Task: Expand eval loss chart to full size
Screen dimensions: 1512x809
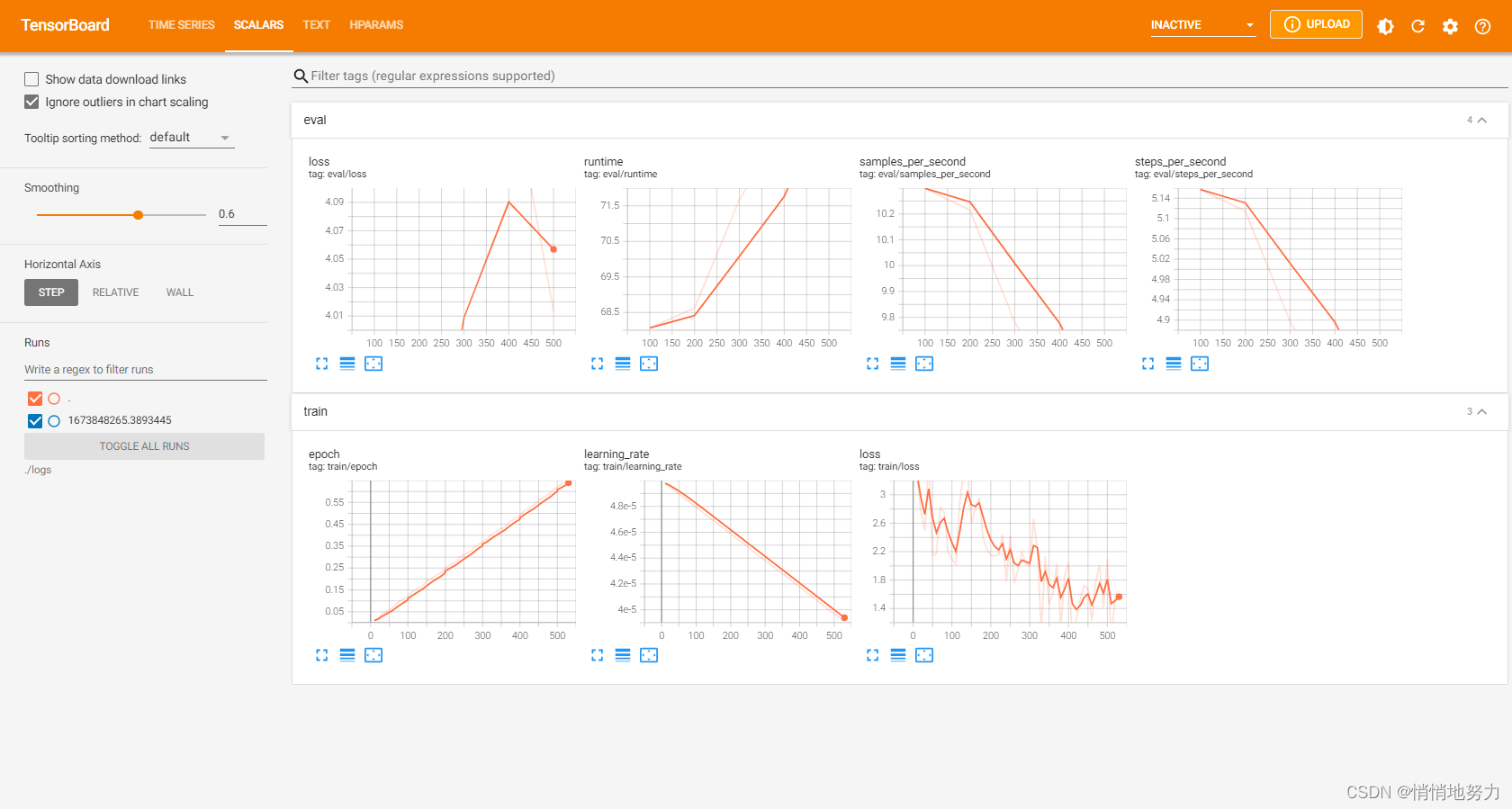Action: coord(322,364)
